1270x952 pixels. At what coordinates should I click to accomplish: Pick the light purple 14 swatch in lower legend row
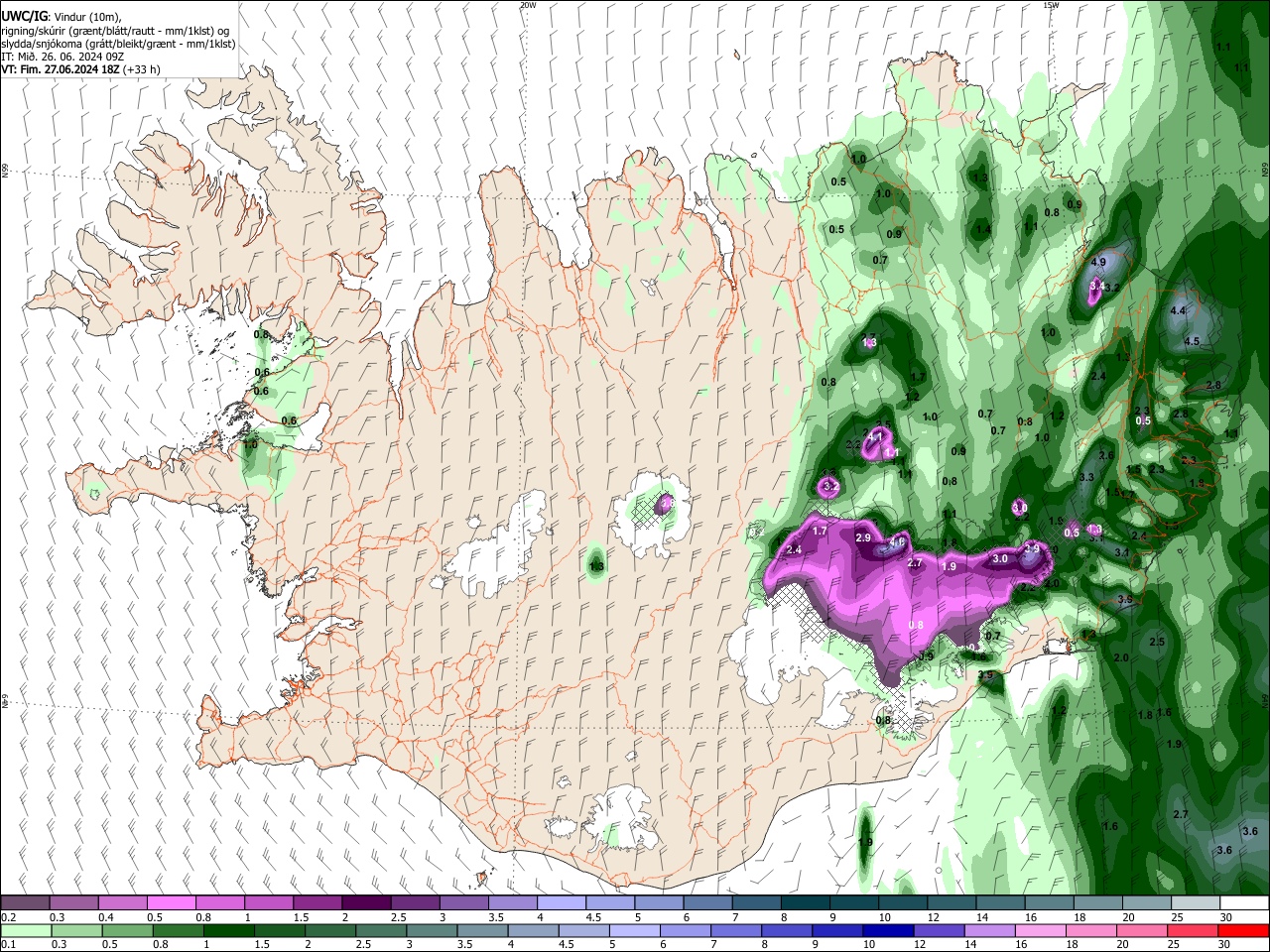click(x=990, y=931)
